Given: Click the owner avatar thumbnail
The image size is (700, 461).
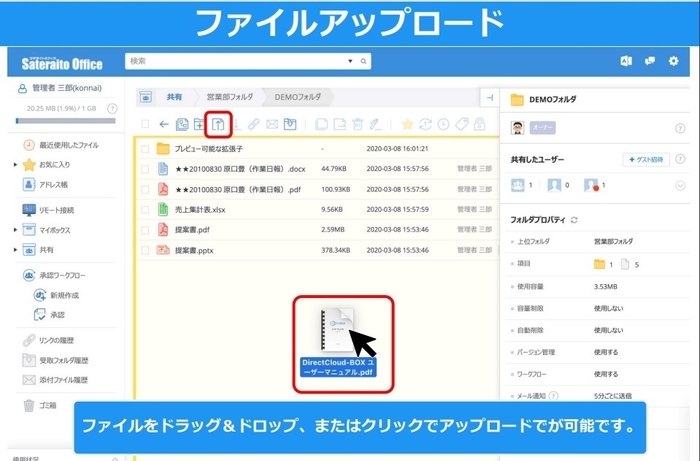Looking at the screenshot, I should point(517,128).
